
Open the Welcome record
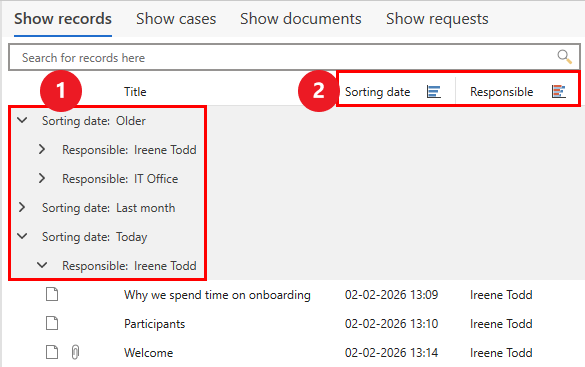coord(148,352)
